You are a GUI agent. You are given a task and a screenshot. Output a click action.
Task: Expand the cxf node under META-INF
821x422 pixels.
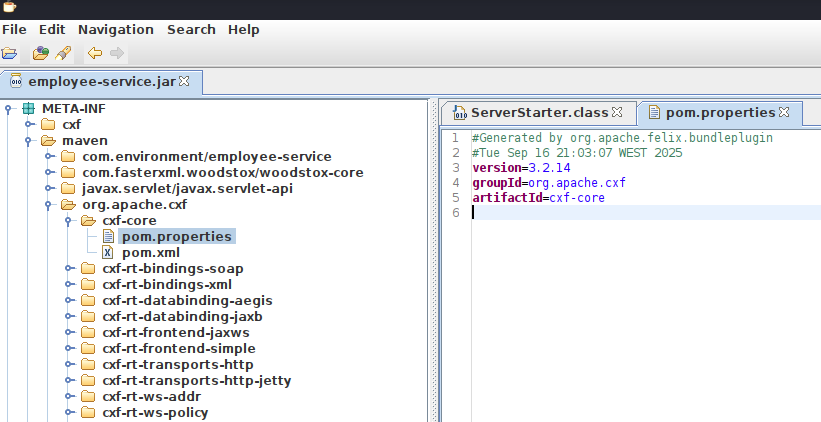coord(29,125)
